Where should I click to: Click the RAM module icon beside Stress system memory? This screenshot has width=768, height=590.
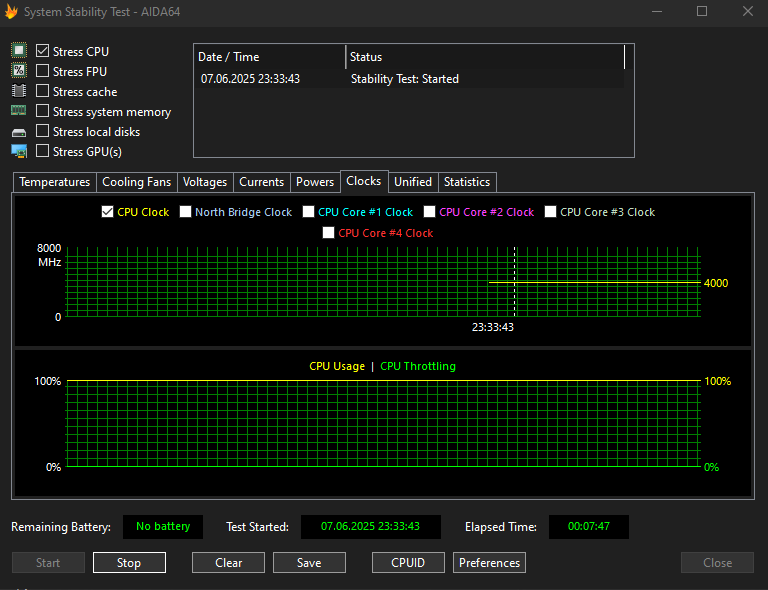19,111
